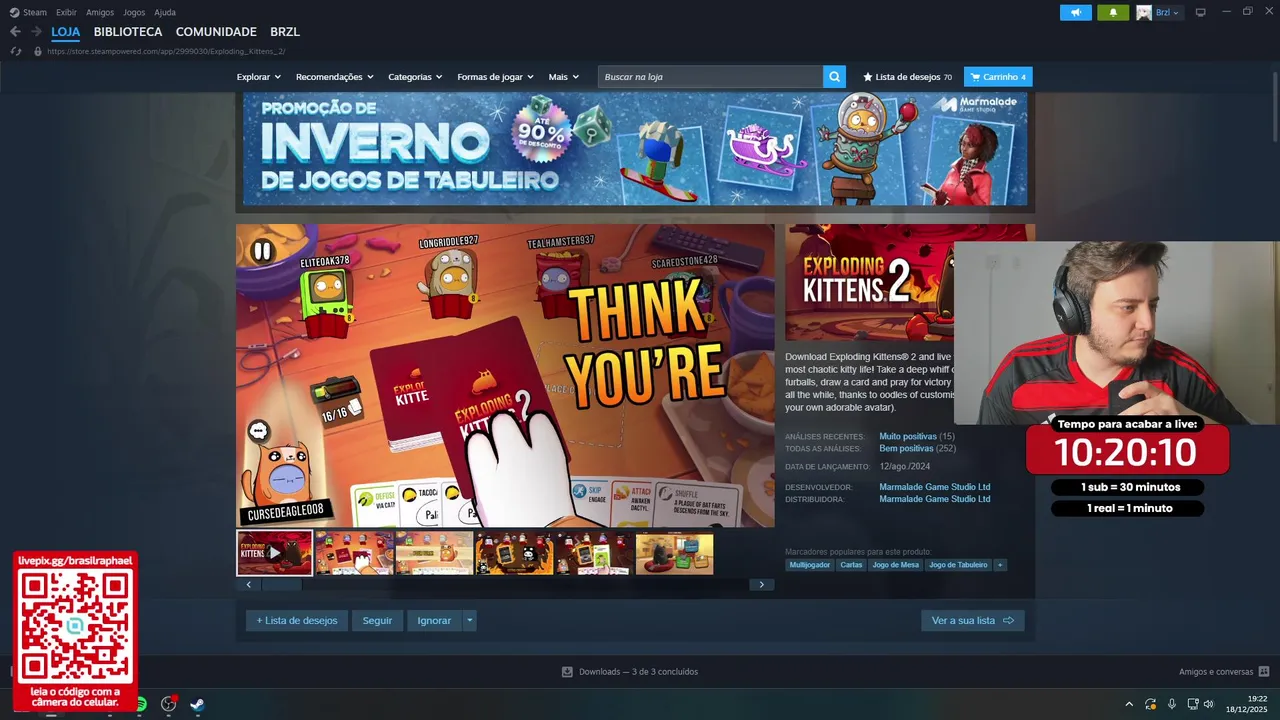This screenshot has width=1280, height=720.
Task: Select the first trailer video thumbnail
Action: point(275,553)
